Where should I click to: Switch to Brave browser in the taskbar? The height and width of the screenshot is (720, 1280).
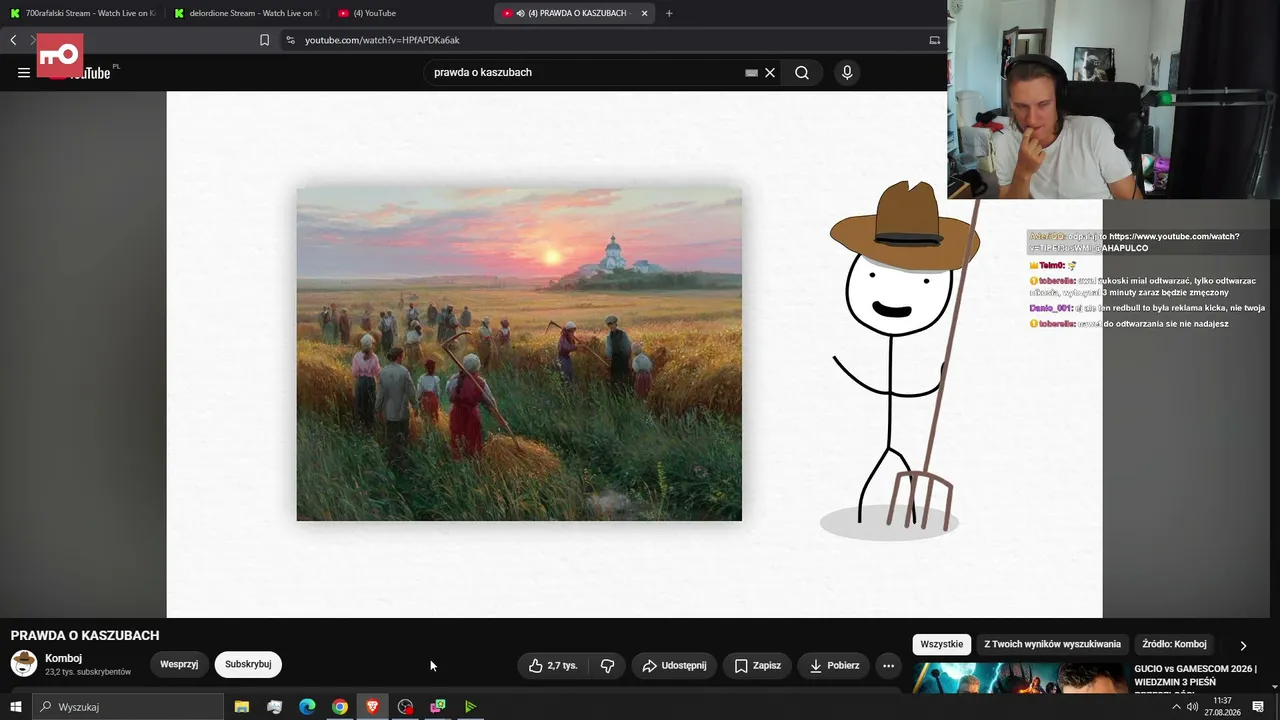tap(372, 707)
